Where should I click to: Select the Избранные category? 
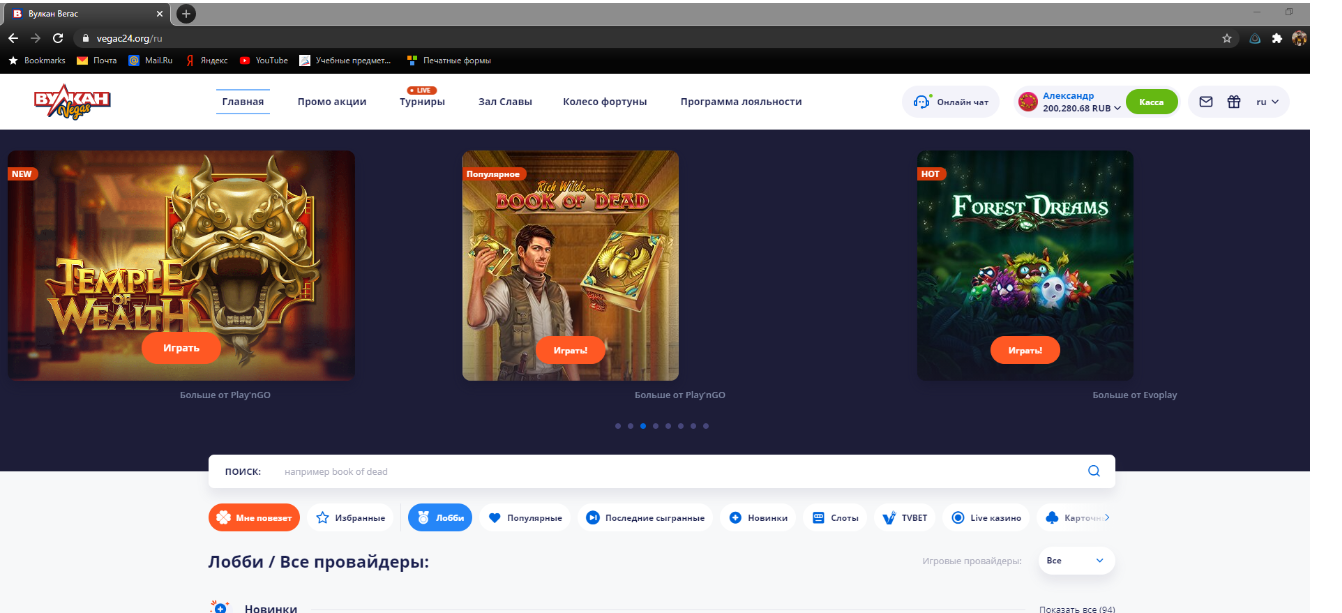[351, 518]
